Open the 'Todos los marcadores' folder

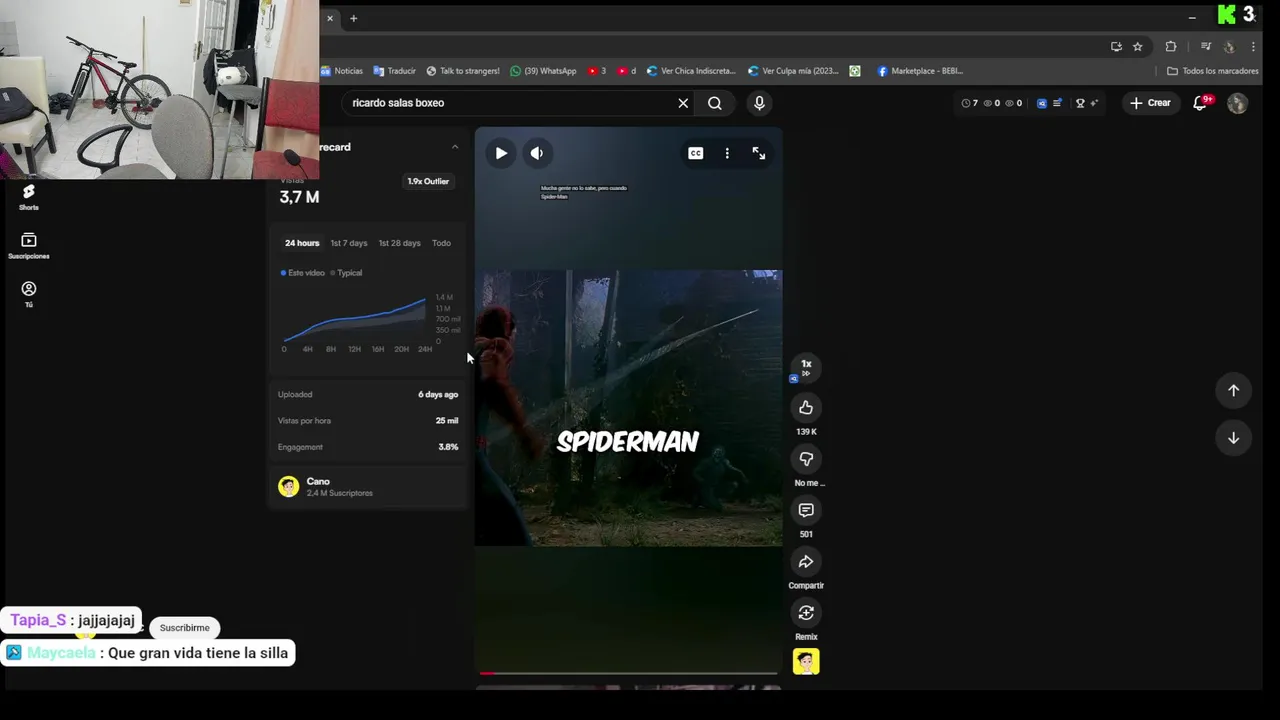tap(1213, 71)
